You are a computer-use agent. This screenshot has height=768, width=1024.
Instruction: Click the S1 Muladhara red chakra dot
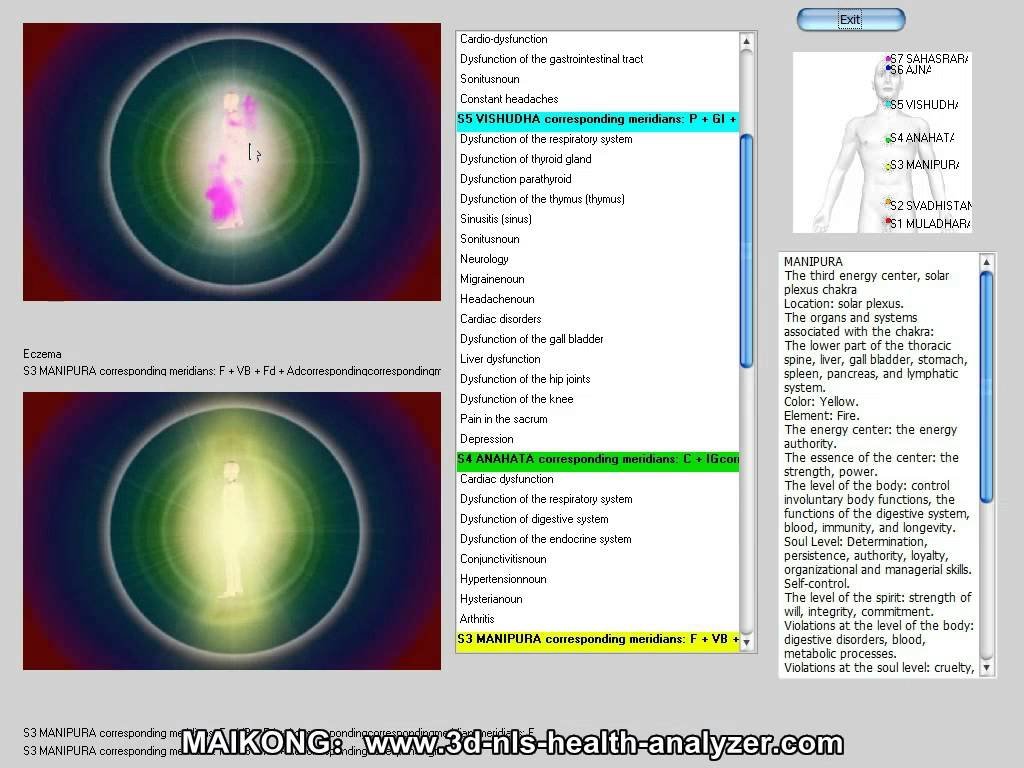coord(888,222)
